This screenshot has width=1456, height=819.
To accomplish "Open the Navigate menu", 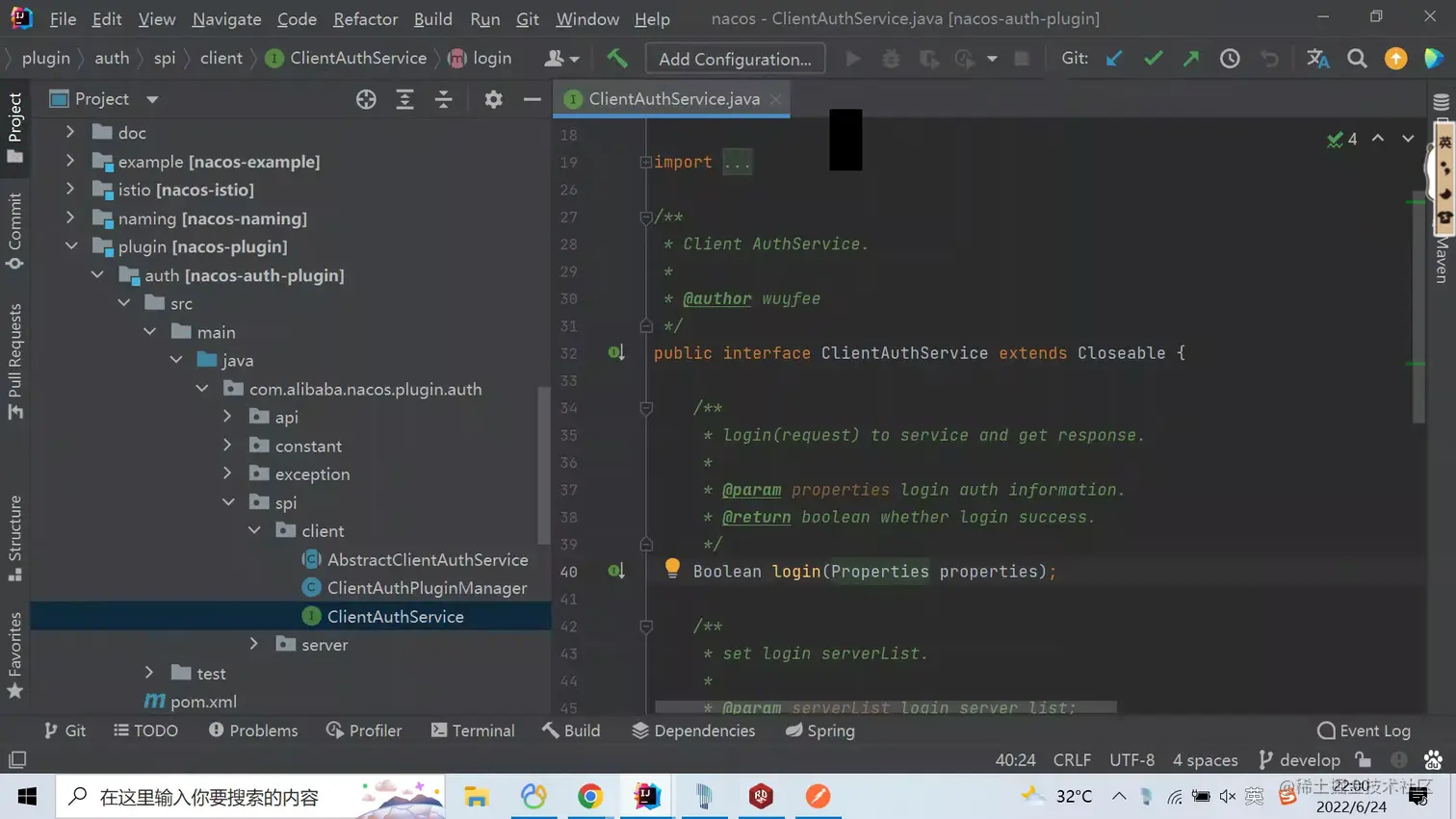I will [x=226, y=18].
